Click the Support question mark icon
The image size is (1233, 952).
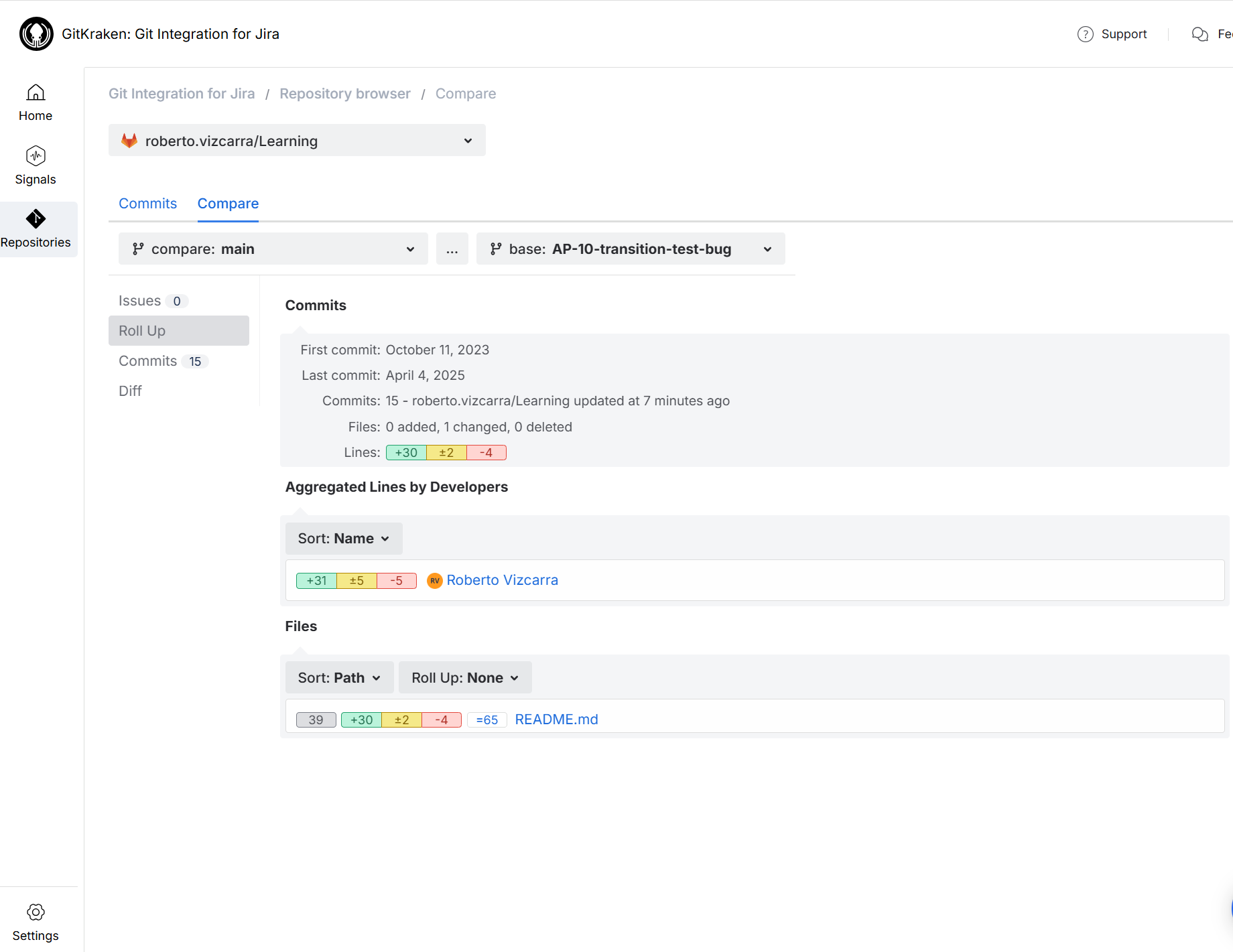click(x=1085, y=34)
